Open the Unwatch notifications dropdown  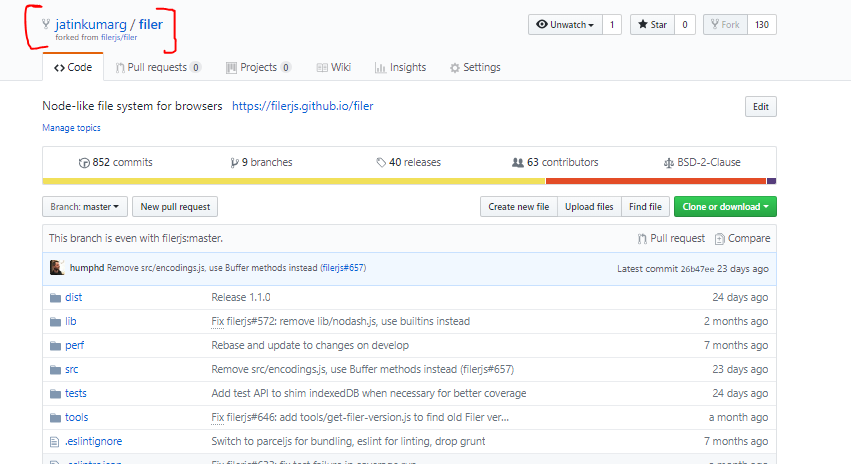565,25
